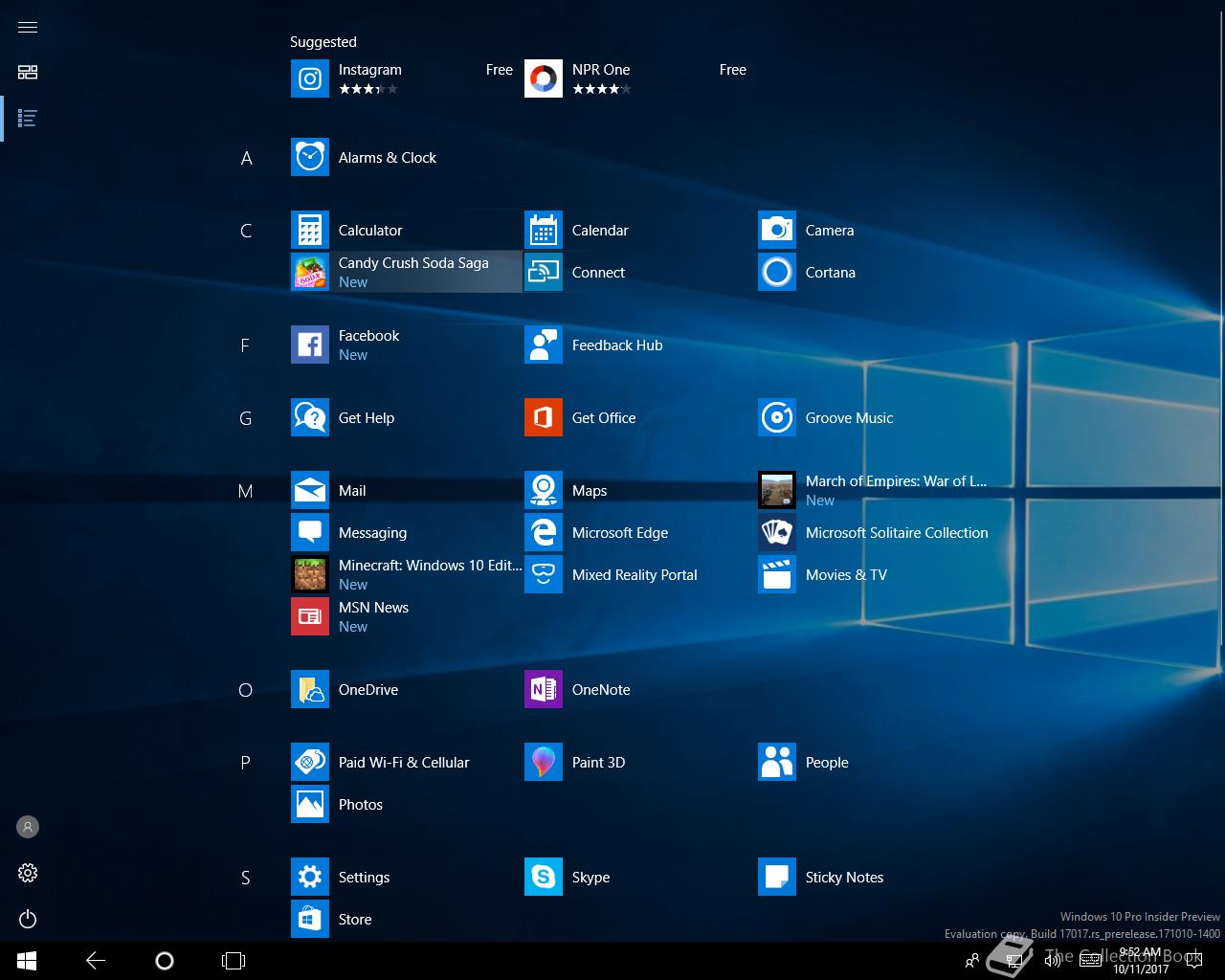Open the NPR One suggested app
The height and width of the screenshot is (980, 1225).
click(x=639, y=78)
